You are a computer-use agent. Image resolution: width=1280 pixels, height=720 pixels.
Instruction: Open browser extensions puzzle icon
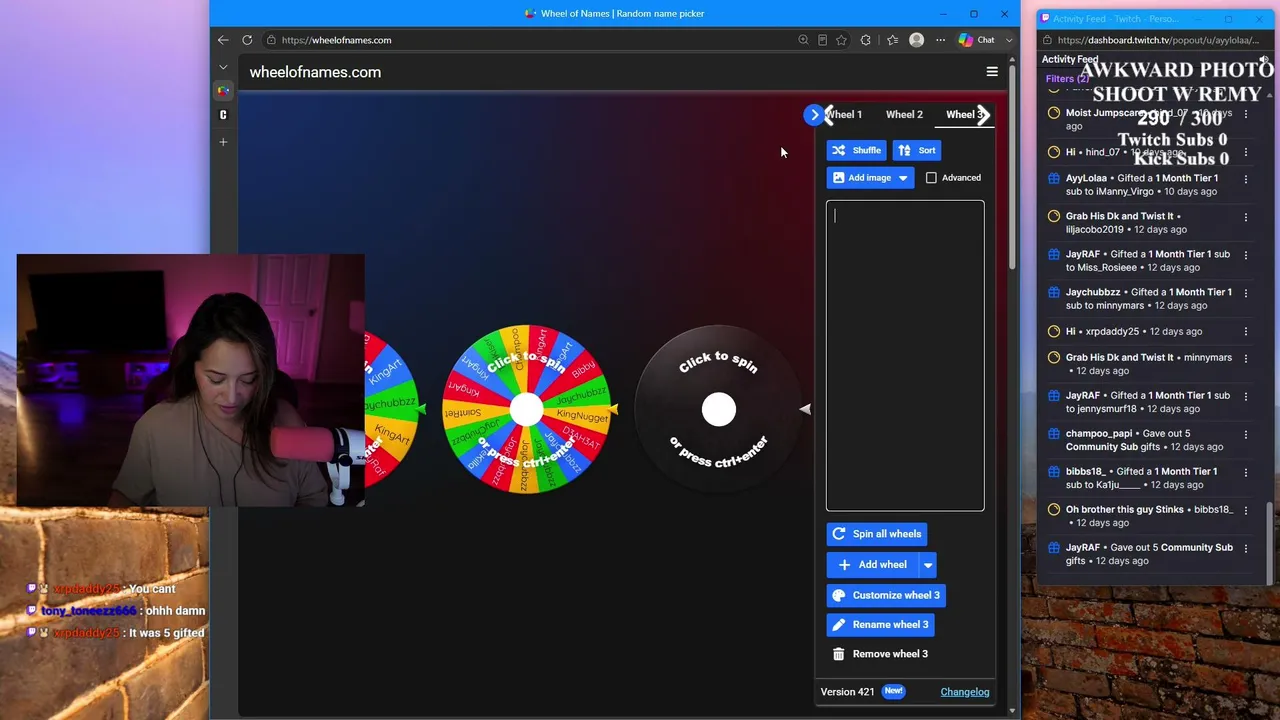point(866,40)
